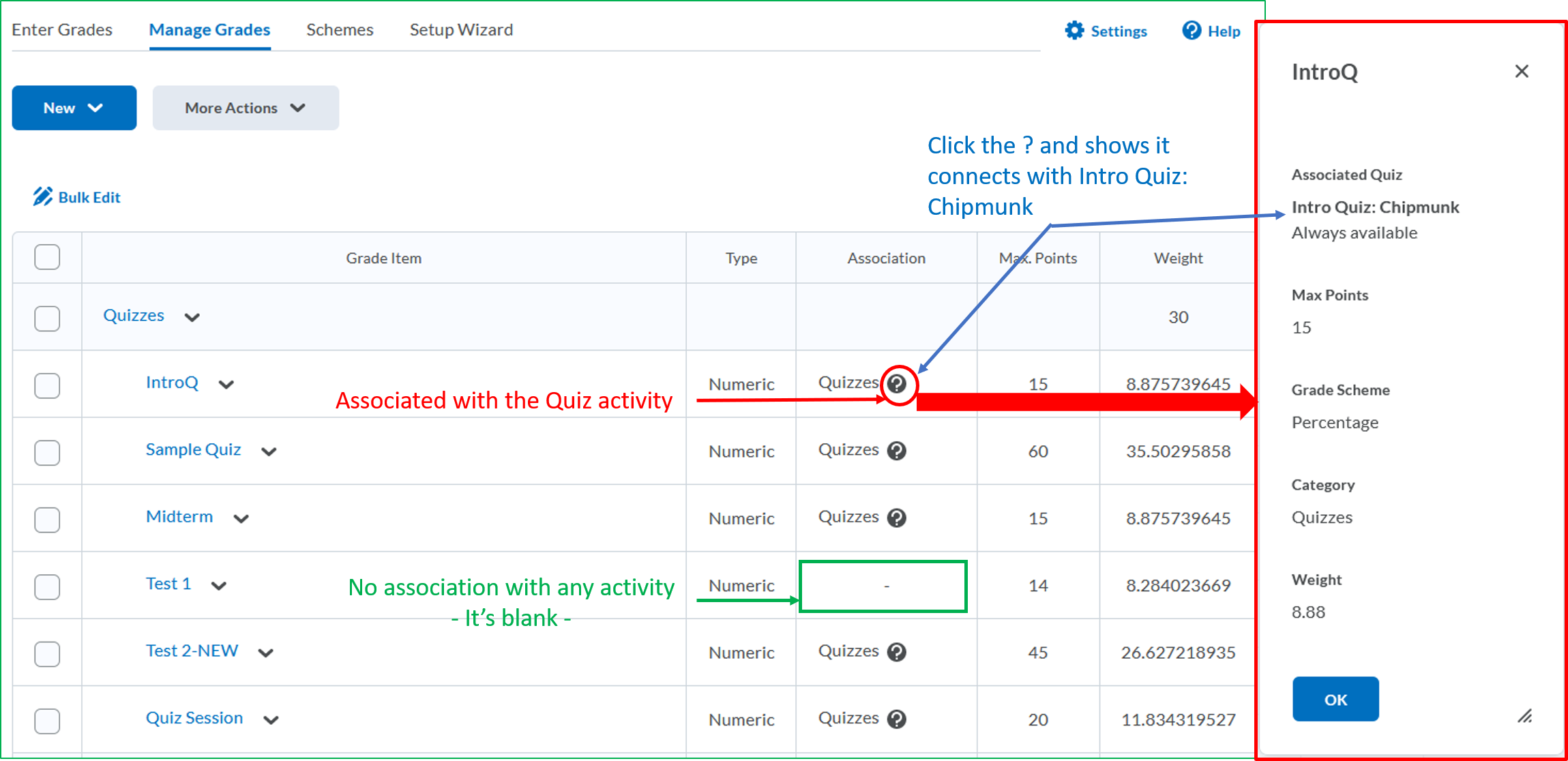Click the Quizzes question mark icon for Sample Quiz
The height and width of the screenshot is (761, 1568).
[898, 451]
